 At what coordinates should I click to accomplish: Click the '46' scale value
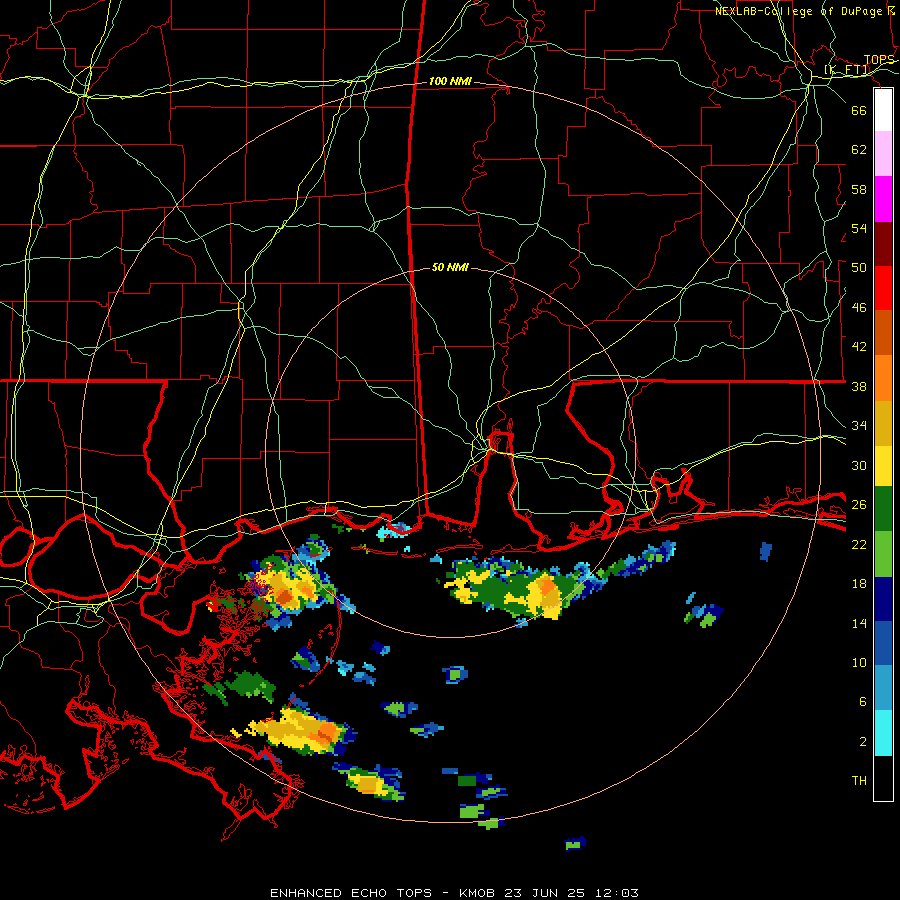(x=859, y=308)
